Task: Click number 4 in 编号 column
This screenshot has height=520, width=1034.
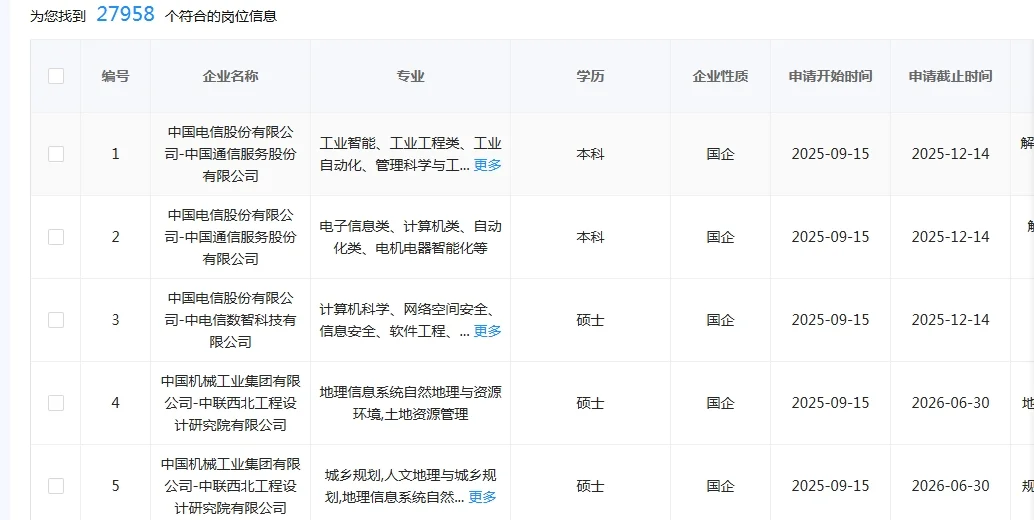Action: 115,403
